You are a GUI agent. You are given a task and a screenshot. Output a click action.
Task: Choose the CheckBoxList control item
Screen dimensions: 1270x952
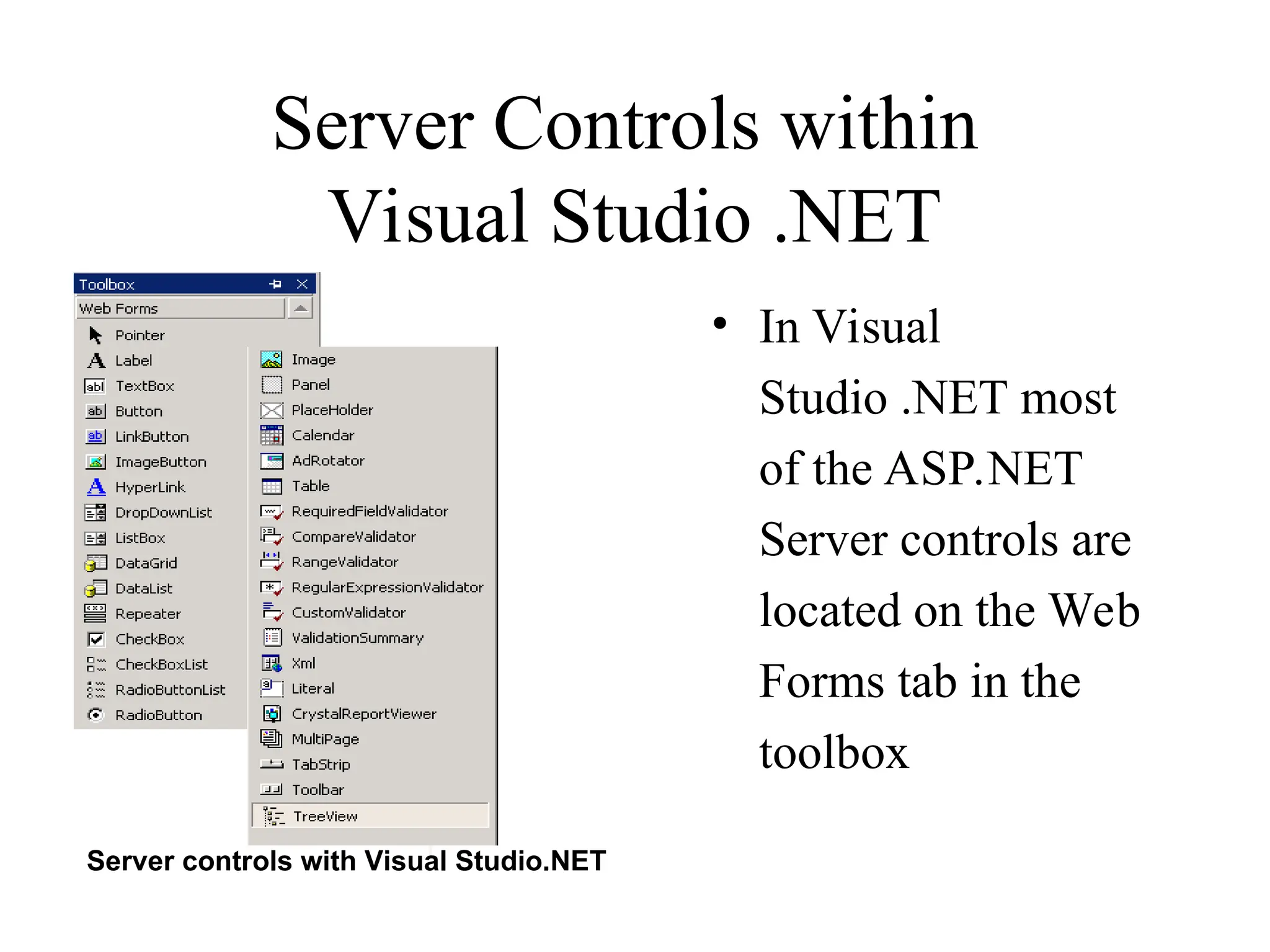click(161, 664)
